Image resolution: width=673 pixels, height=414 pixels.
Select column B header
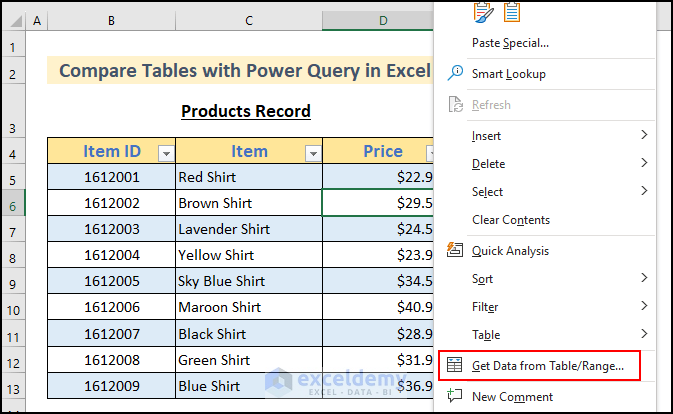(112, 21)
